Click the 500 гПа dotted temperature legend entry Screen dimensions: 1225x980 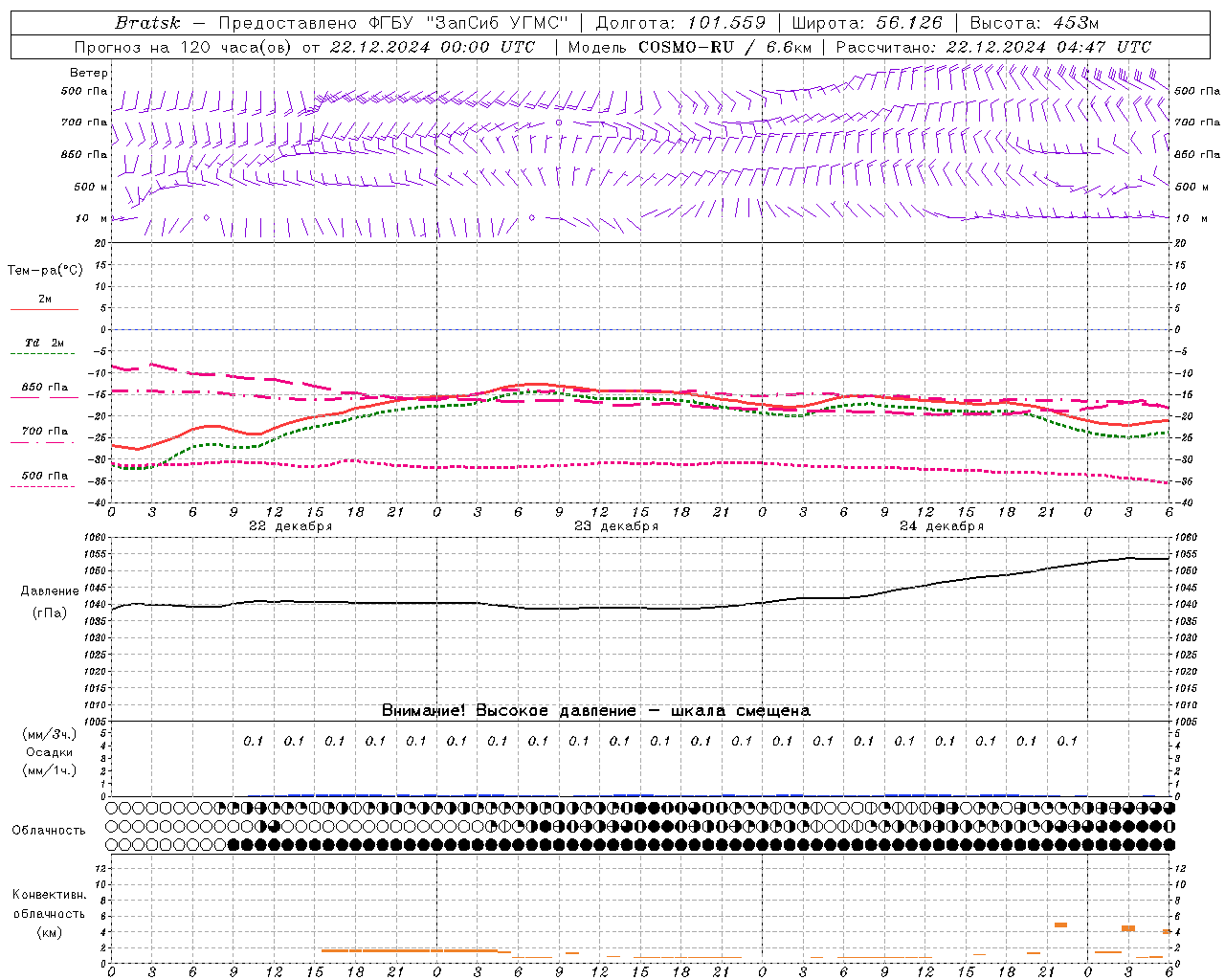tap(44, 479)
